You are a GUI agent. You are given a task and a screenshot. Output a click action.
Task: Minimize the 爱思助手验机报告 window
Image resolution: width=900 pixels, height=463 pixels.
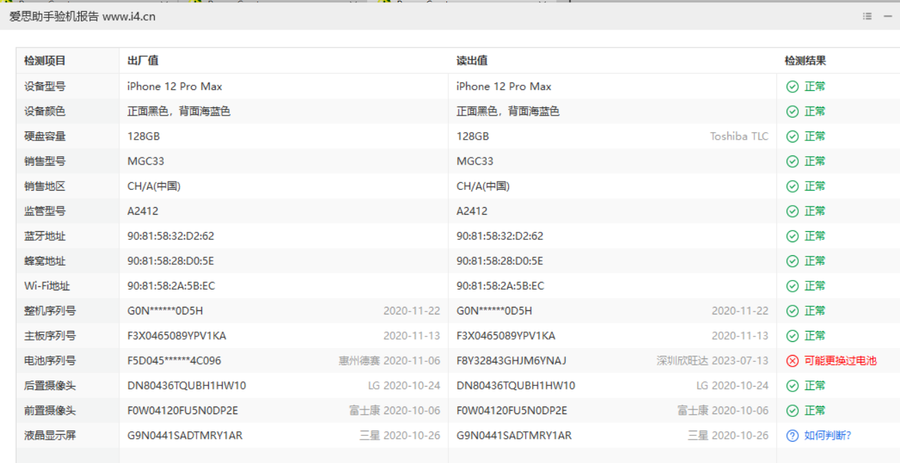(x=888, y=17)
